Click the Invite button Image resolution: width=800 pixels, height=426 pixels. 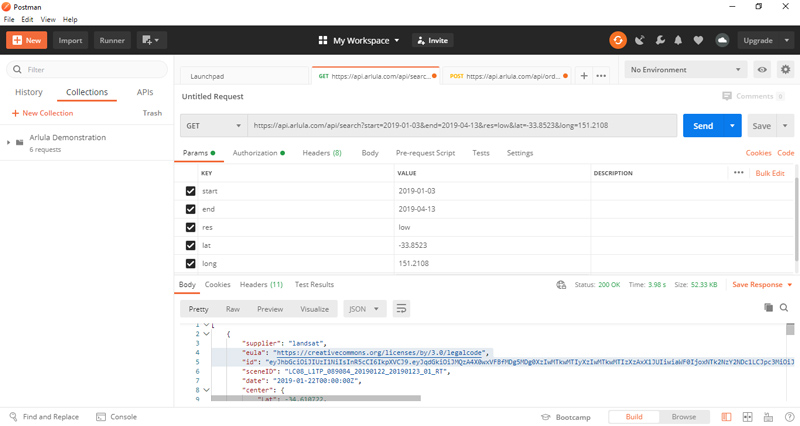pos(433,40)
